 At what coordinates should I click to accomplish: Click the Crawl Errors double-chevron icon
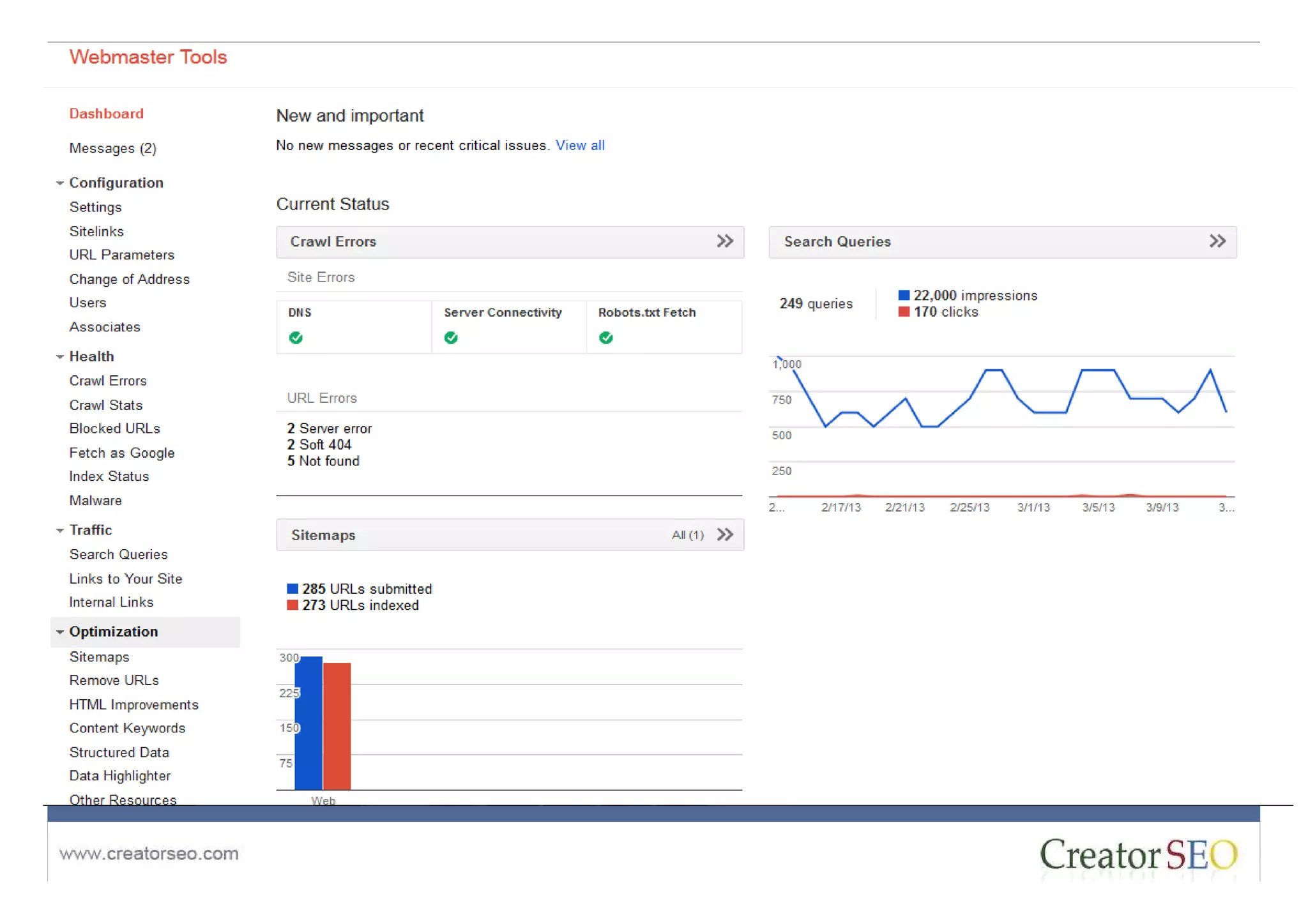[x=724, y=241]
